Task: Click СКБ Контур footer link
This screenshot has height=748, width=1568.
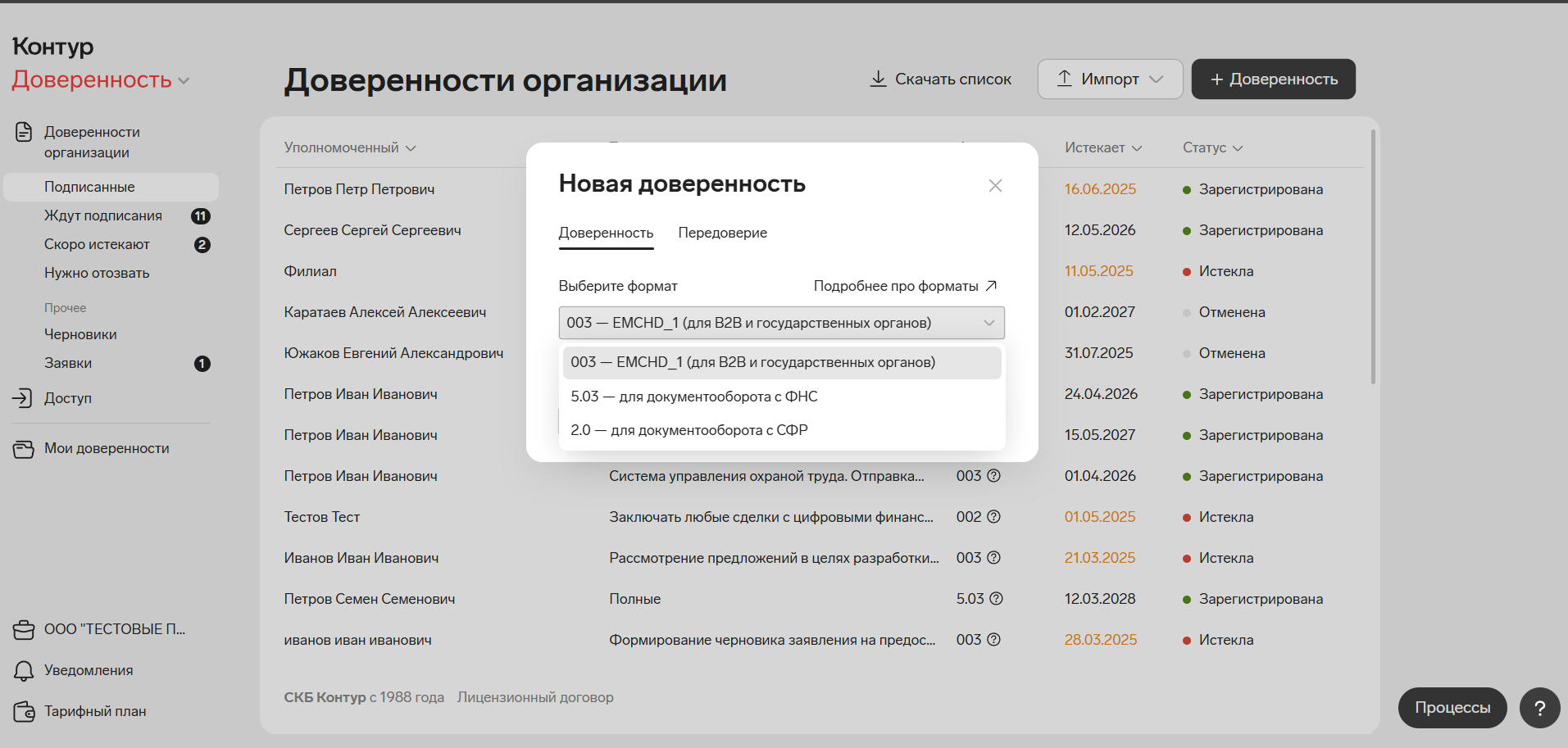Action: [325, 697]
